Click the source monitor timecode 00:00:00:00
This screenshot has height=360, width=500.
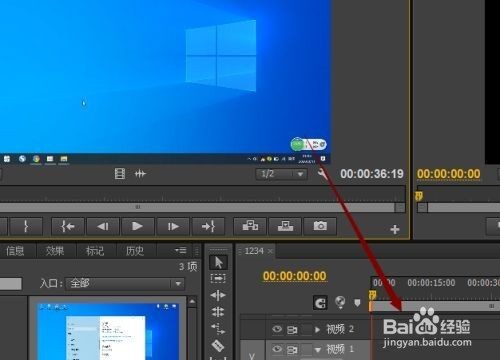coord(448,174)
